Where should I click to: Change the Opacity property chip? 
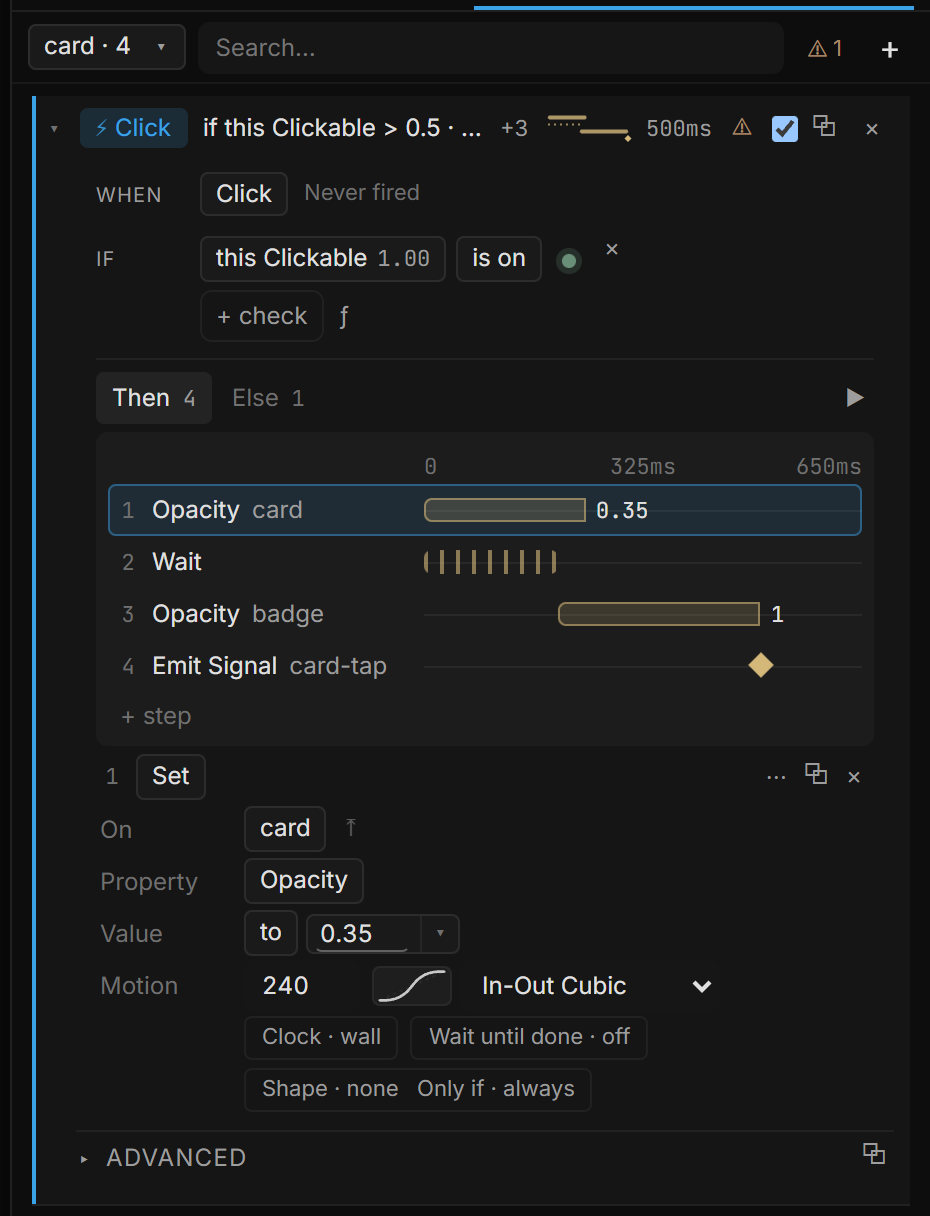(304, 881)
